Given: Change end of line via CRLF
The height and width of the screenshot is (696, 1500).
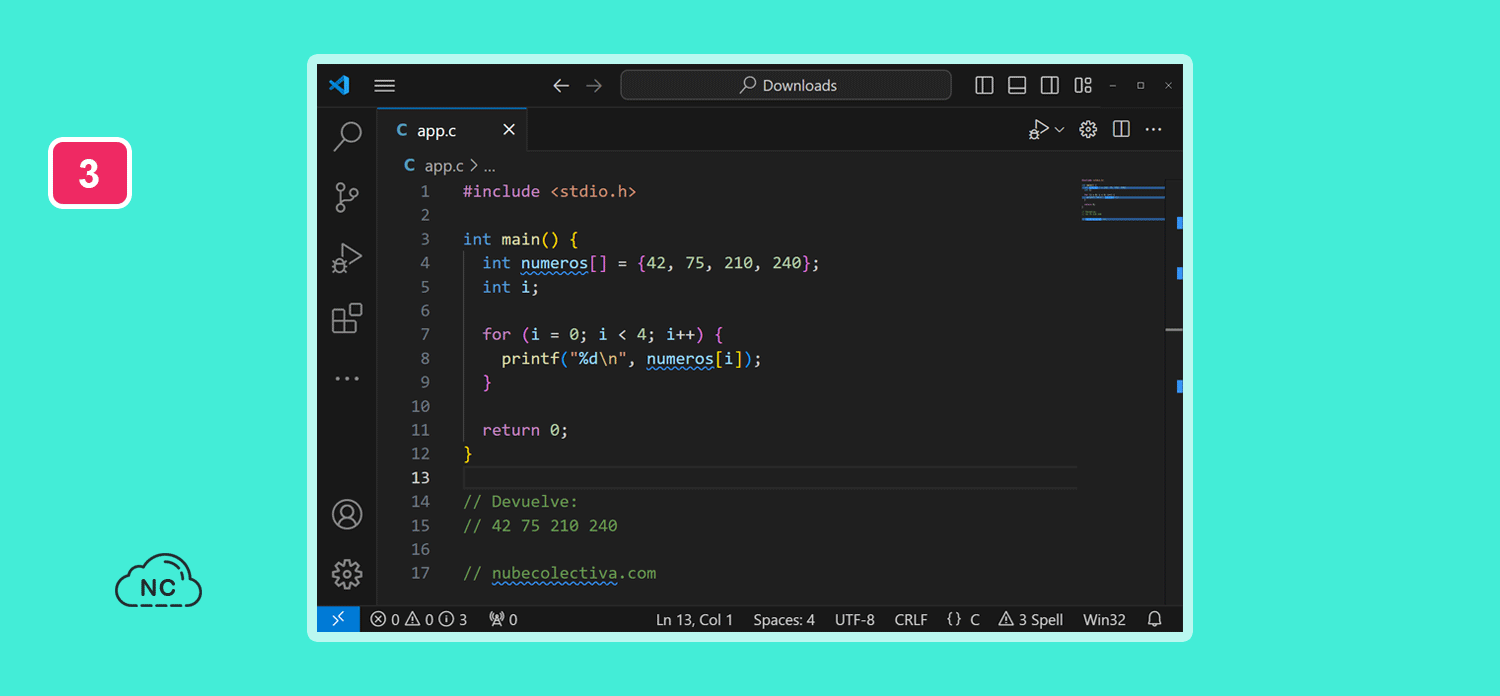Looking at the screenshot, I should coord(911,620).
